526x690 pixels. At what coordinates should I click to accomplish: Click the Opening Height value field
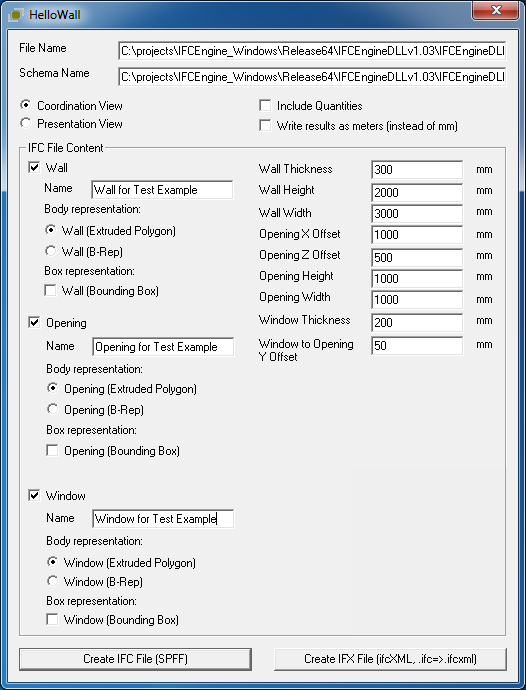(x=417, y=279)
